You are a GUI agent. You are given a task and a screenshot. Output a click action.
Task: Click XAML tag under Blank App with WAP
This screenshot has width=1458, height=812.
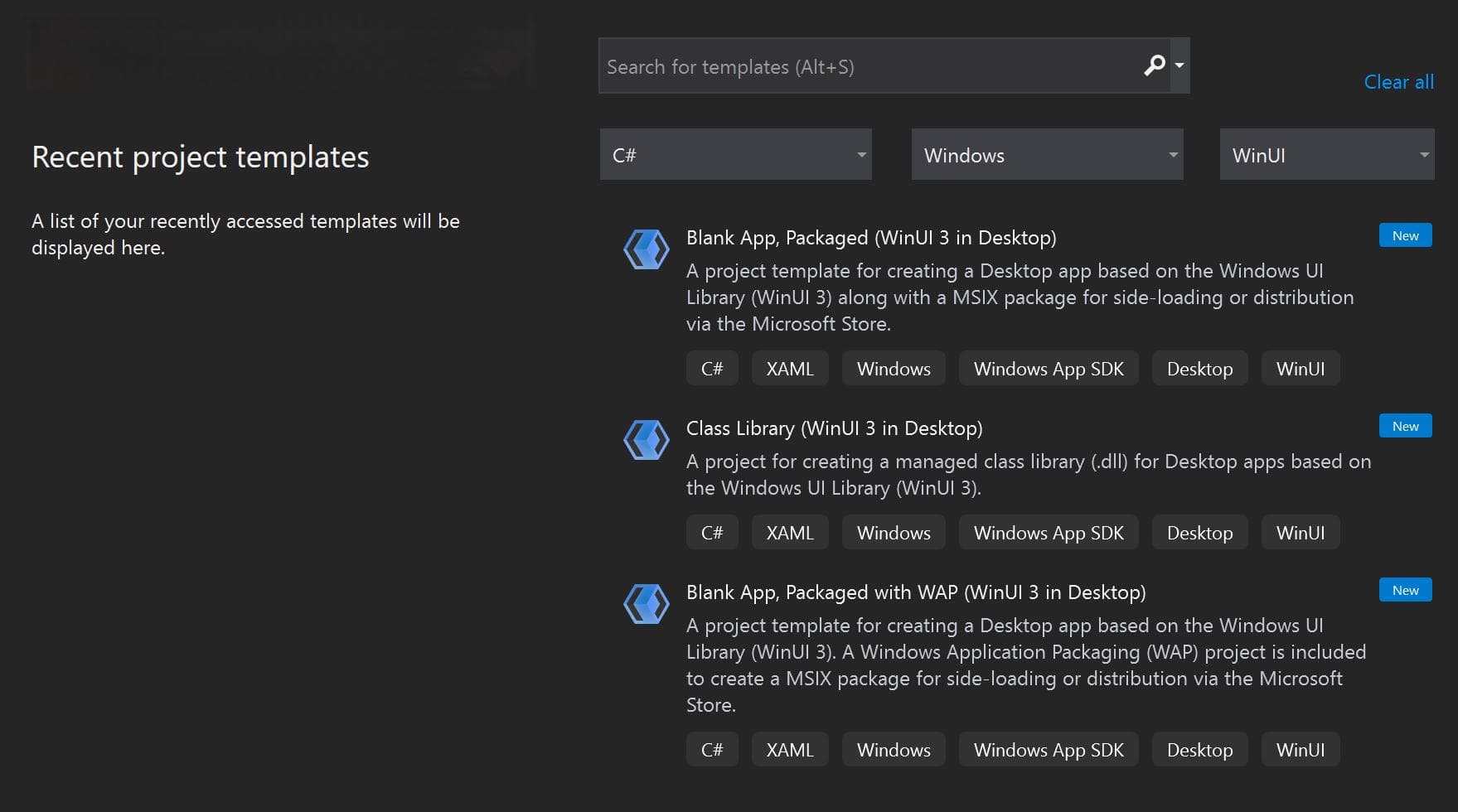click(x=790, y=750)
